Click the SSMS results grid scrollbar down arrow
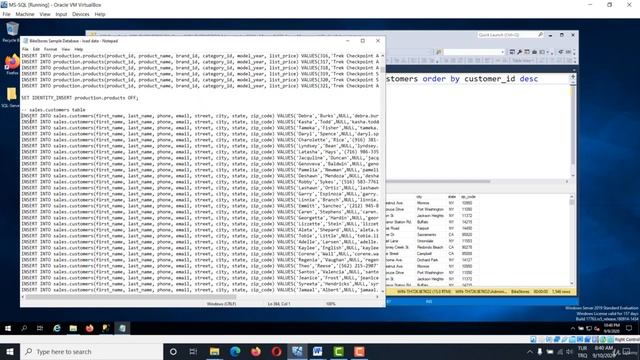Image resolution: width=640 pixels, height=360 pixels. pos(572,283)
